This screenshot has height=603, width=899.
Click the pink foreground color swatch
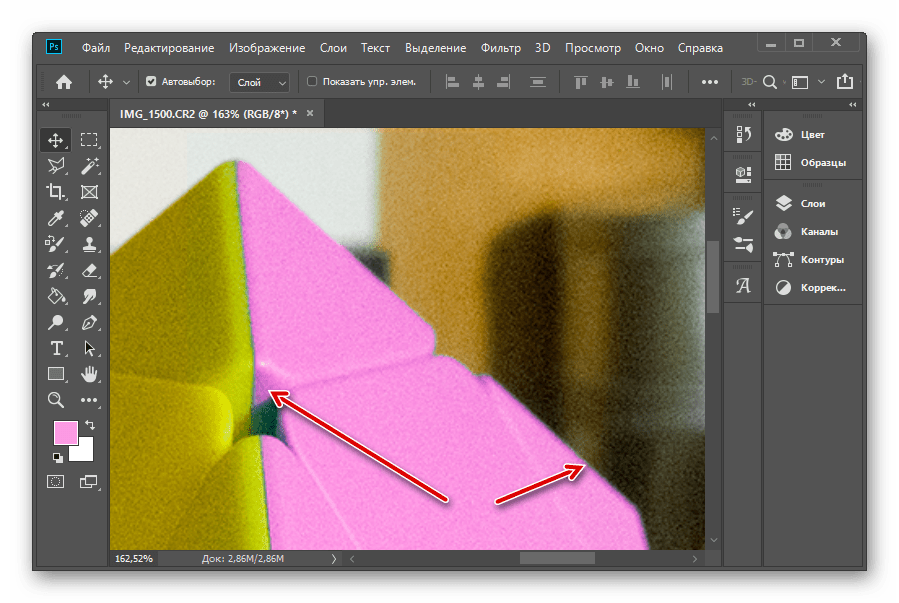(x=66, y=433)
